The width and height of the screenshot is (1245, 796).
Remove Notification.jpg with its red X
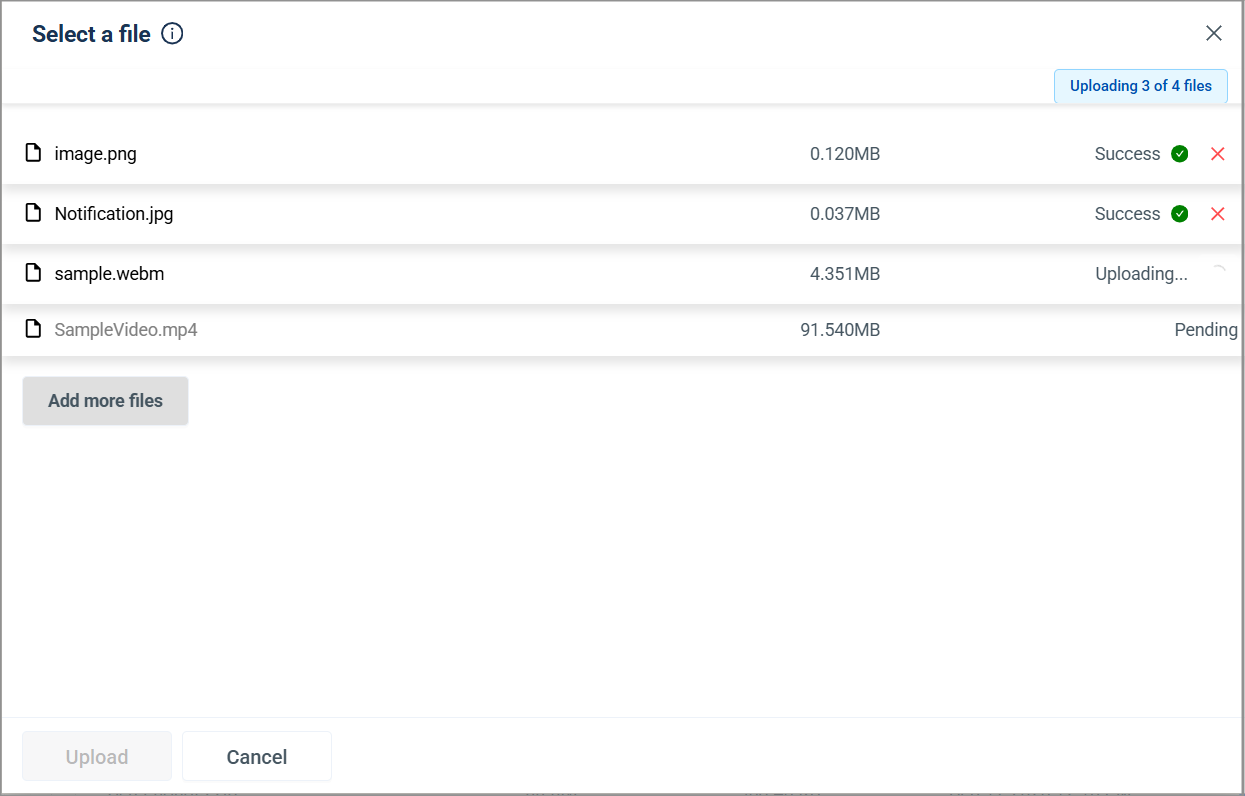tap(1218, 214)
